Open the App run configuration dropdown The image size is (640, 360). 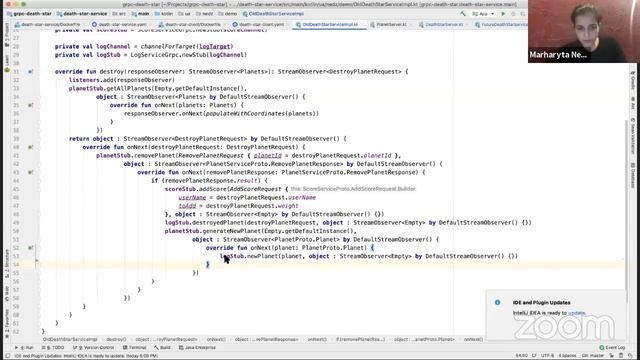coord(483,14)
